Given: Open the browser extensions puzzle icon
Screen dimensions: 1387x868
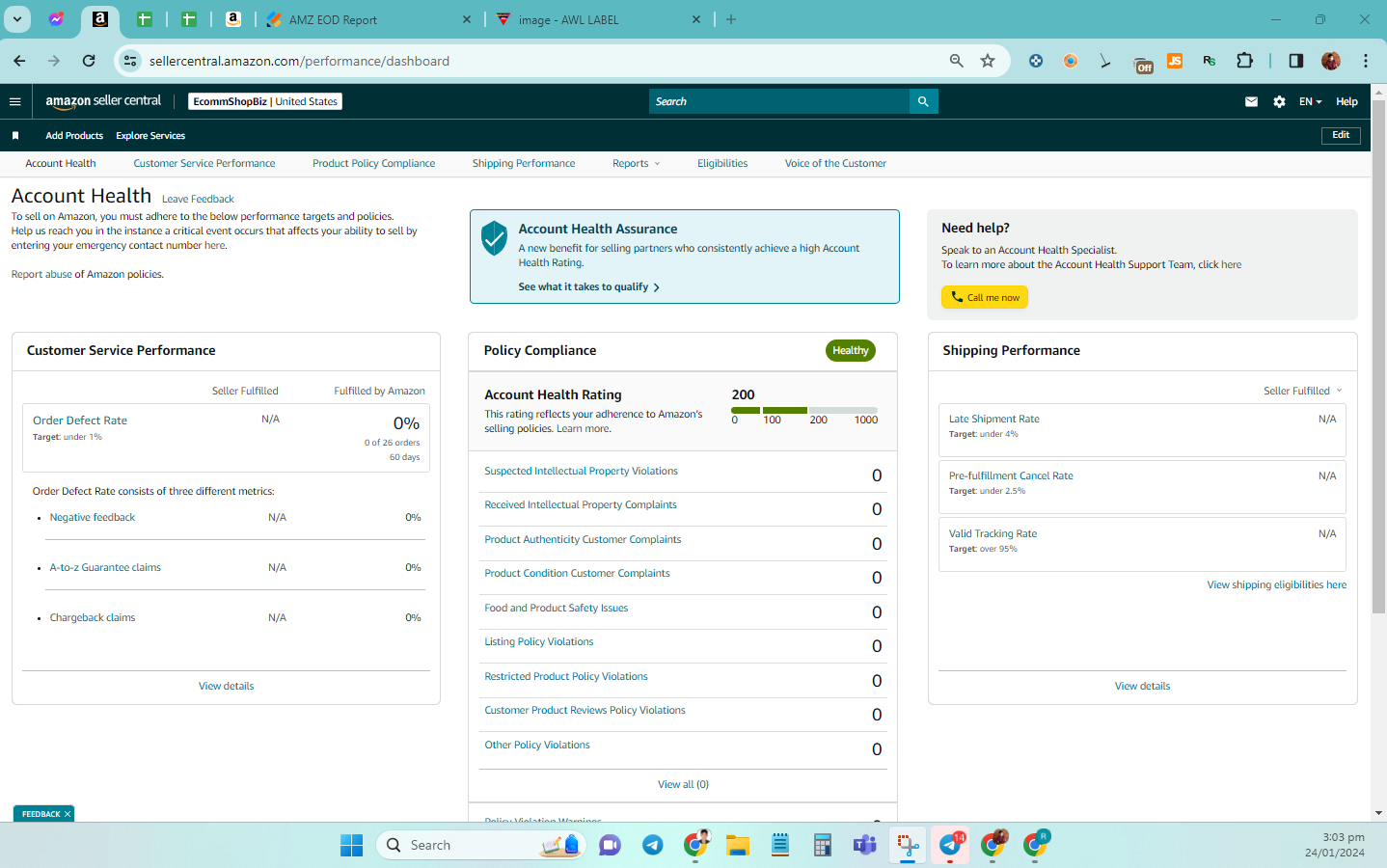Looking at the screenshot, I should [x=1244, y=61].
